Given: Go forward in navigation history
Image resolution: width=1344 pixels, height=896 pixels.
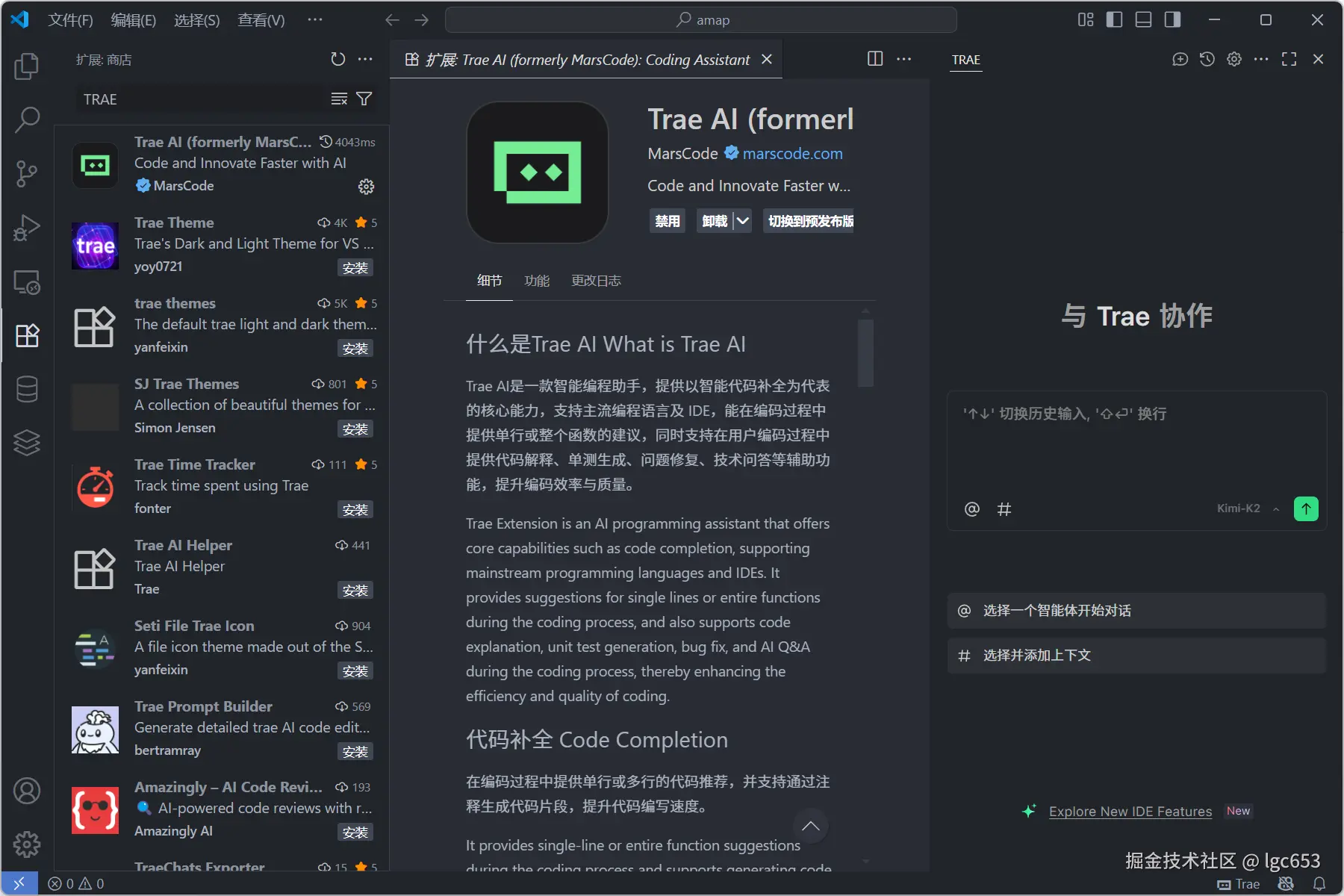Looking at the screenshot, I should pos(422,20).
